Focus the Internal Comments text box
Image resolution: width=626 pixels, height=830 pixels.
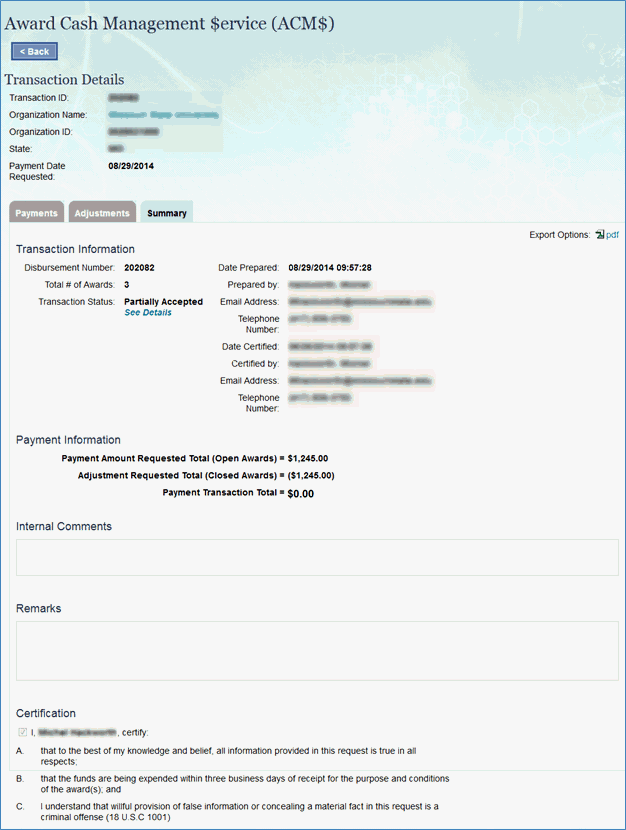pos(317,557)
